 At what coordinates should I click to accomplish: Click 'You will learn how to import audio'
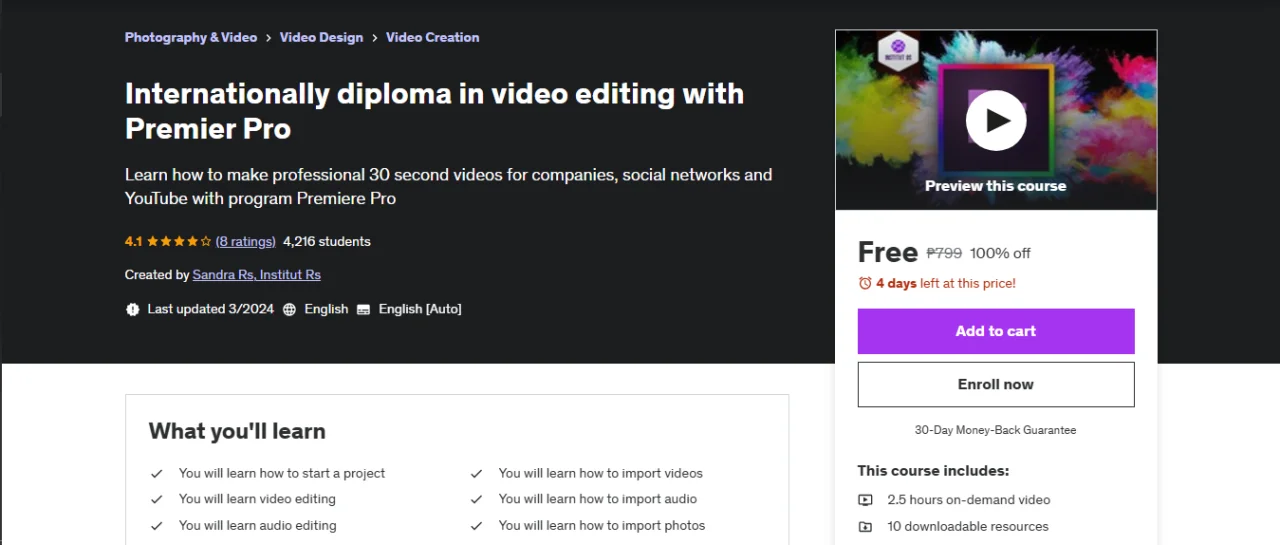(598, 499)
